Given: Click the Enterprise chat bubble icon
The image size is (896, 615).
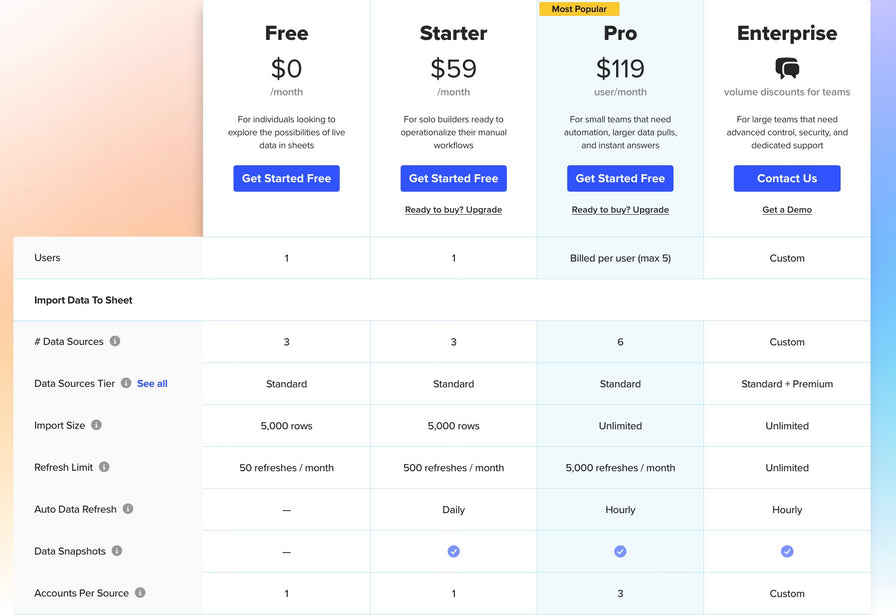Looking at the screenshot, I should click(x=787, y=68).
